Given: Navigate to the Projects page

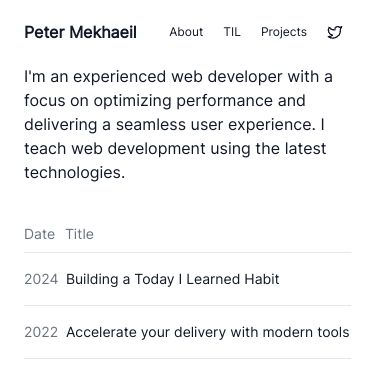Looking at the screenshot, I should click(284, 32).
